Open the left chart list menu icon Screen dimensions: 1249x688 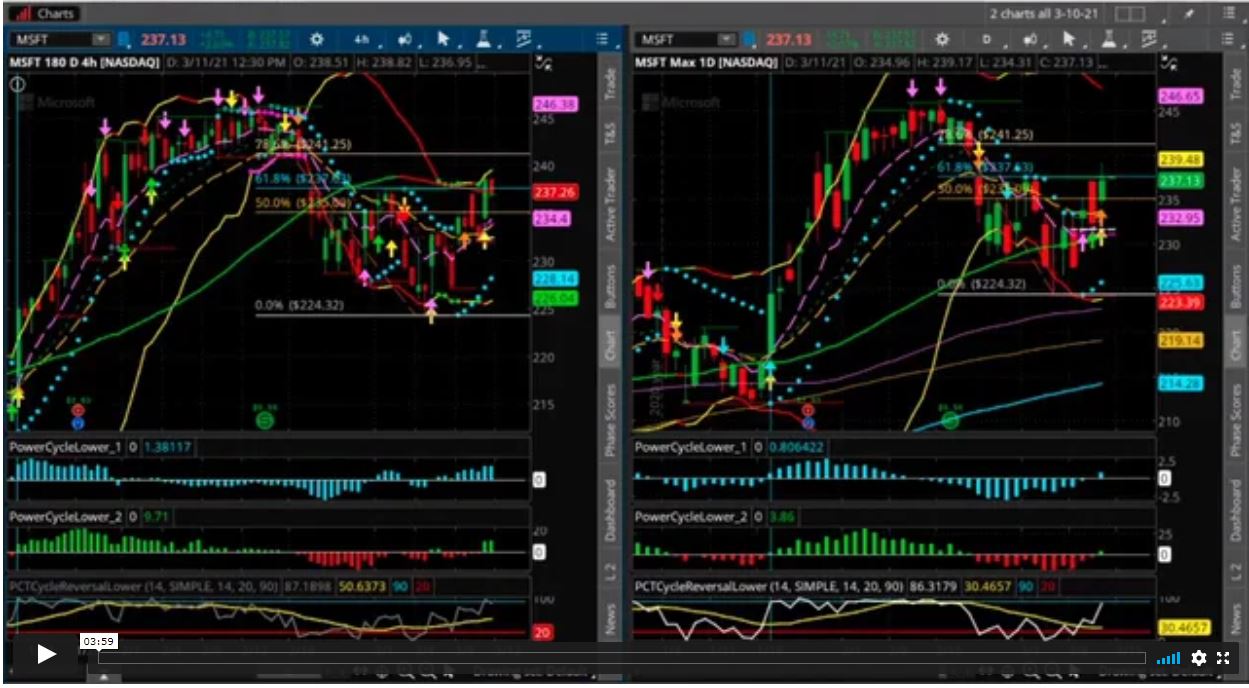(603, 39)
